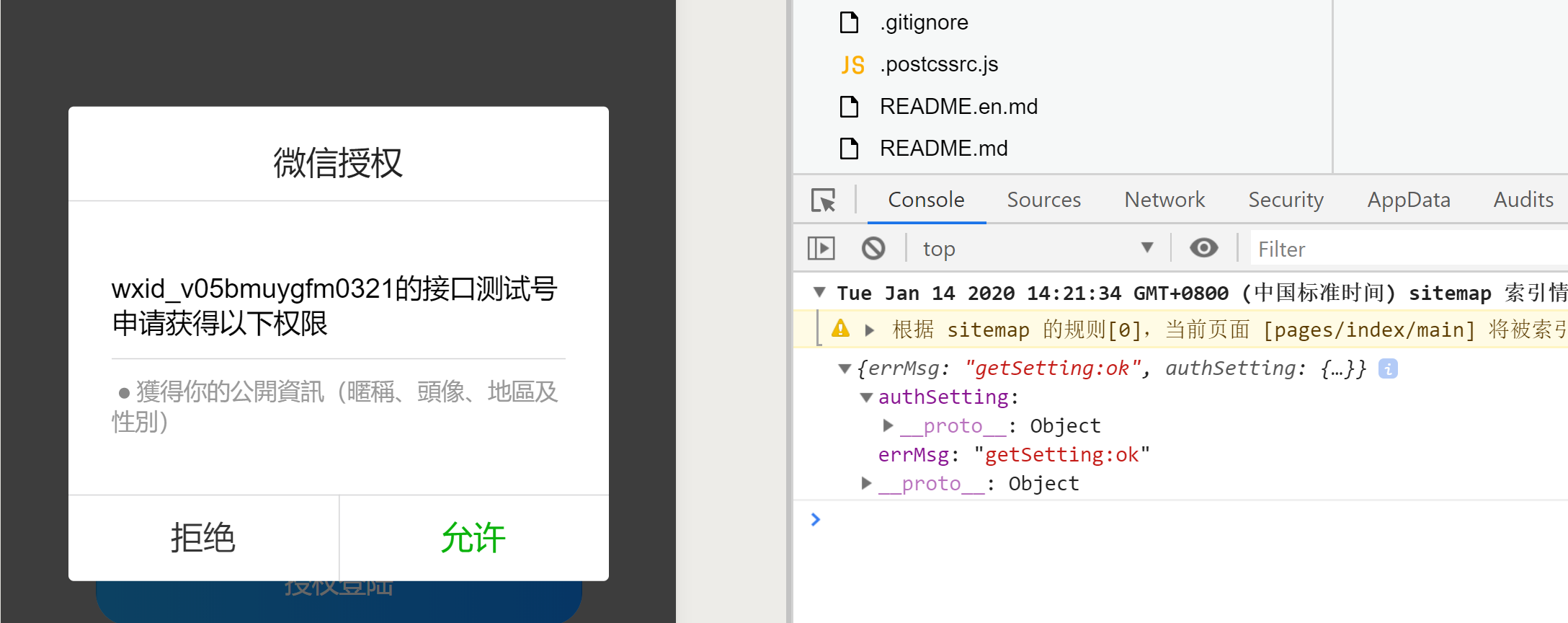Switch to the Console tab

coord(926,200)
